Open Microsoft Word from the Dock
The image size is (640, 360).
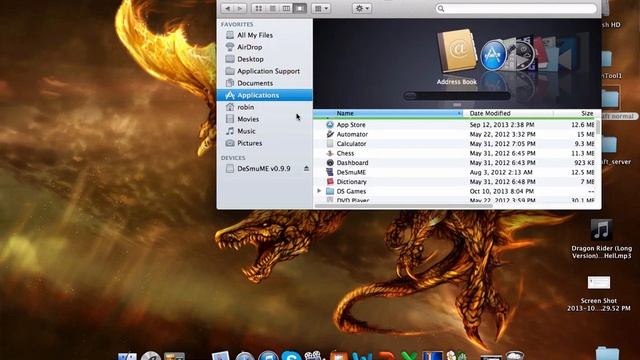tap(362, 356)
